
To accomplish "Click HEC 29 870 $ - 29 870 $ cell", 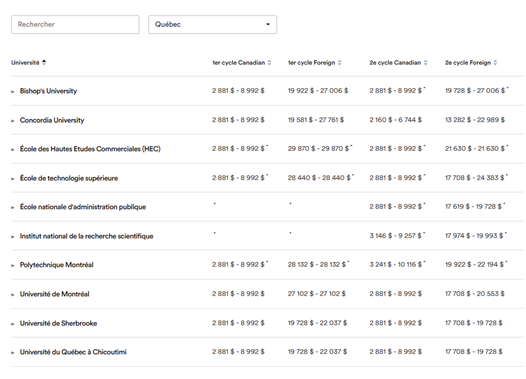I will 320,149.
